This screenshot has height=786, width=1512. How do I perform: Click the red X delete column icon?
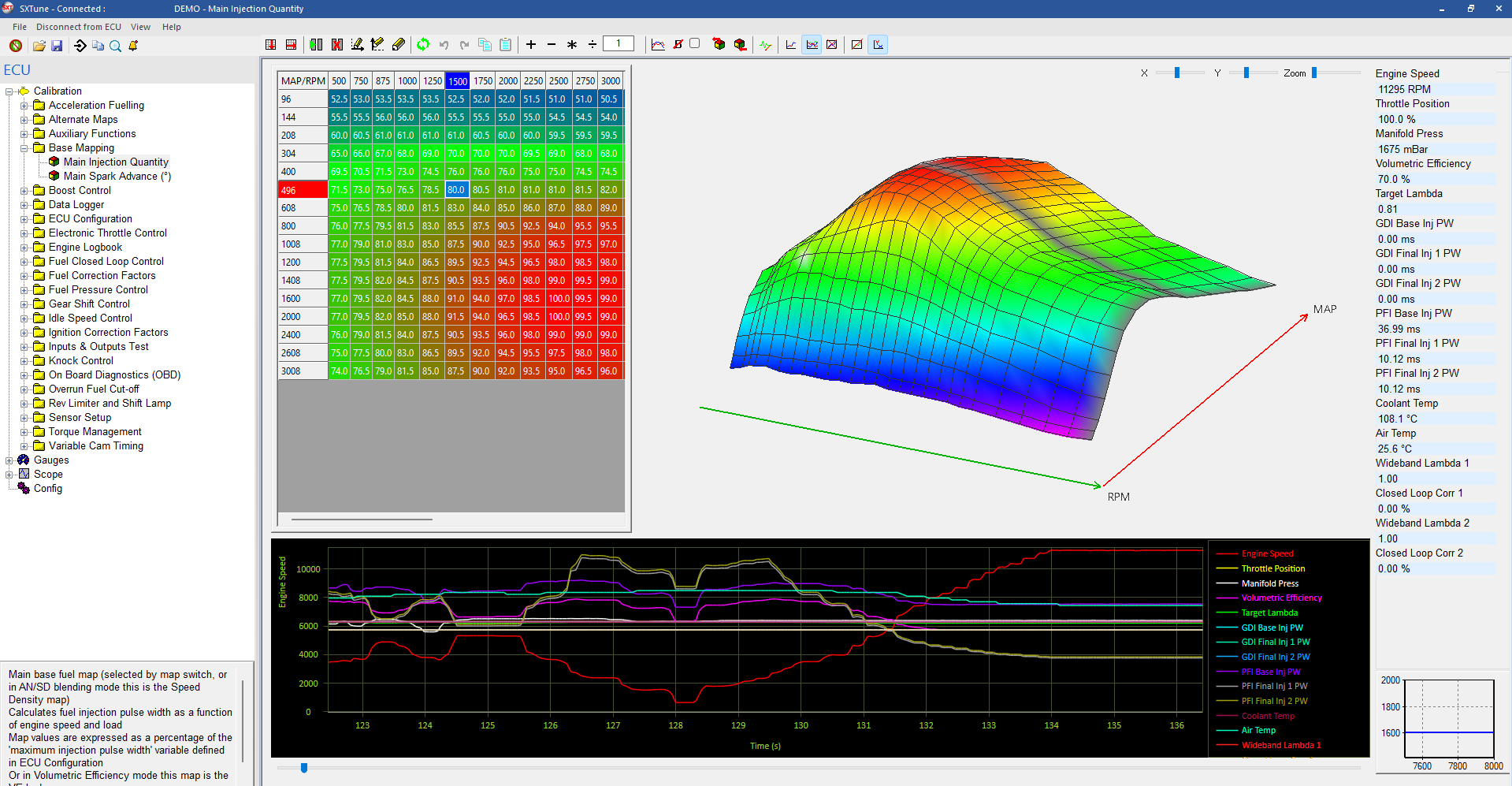point(336,45)
